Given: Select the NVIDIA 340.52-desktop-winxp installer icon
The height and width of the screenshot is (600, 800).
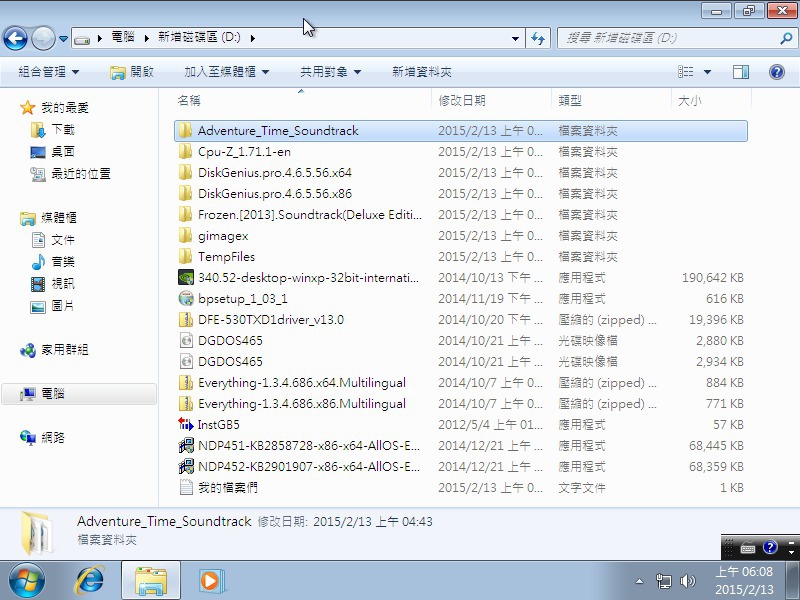Looking at the screenshot, I should [186, 278].
